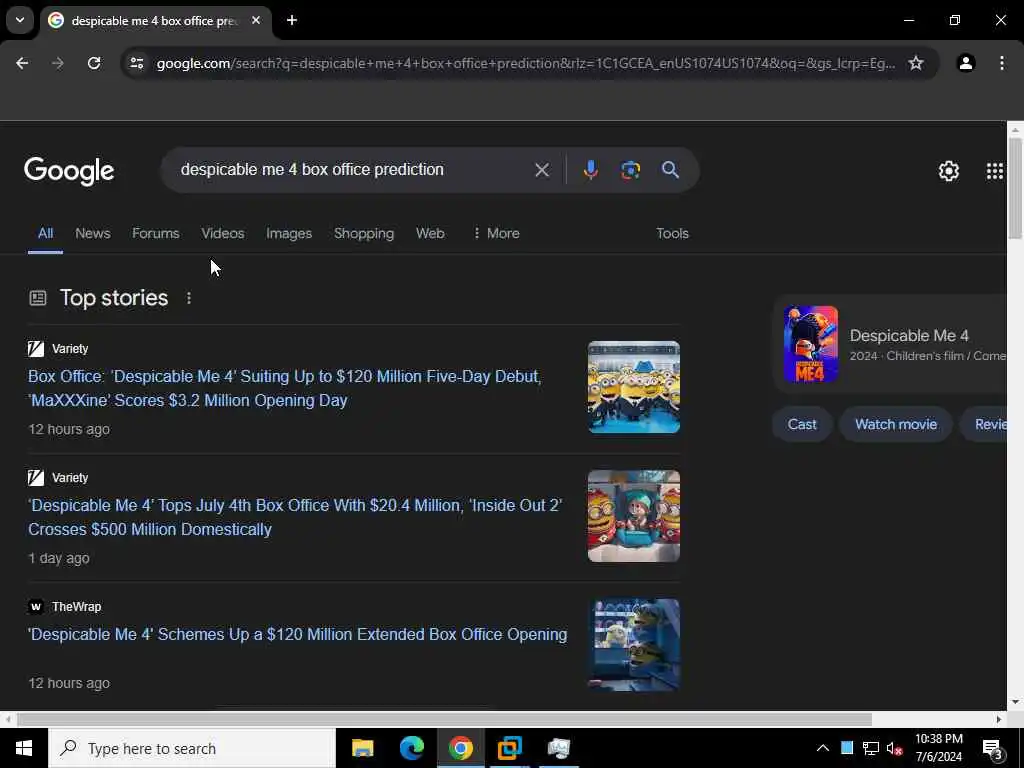
Task: Click TheWrap source label
Action: 76,607
